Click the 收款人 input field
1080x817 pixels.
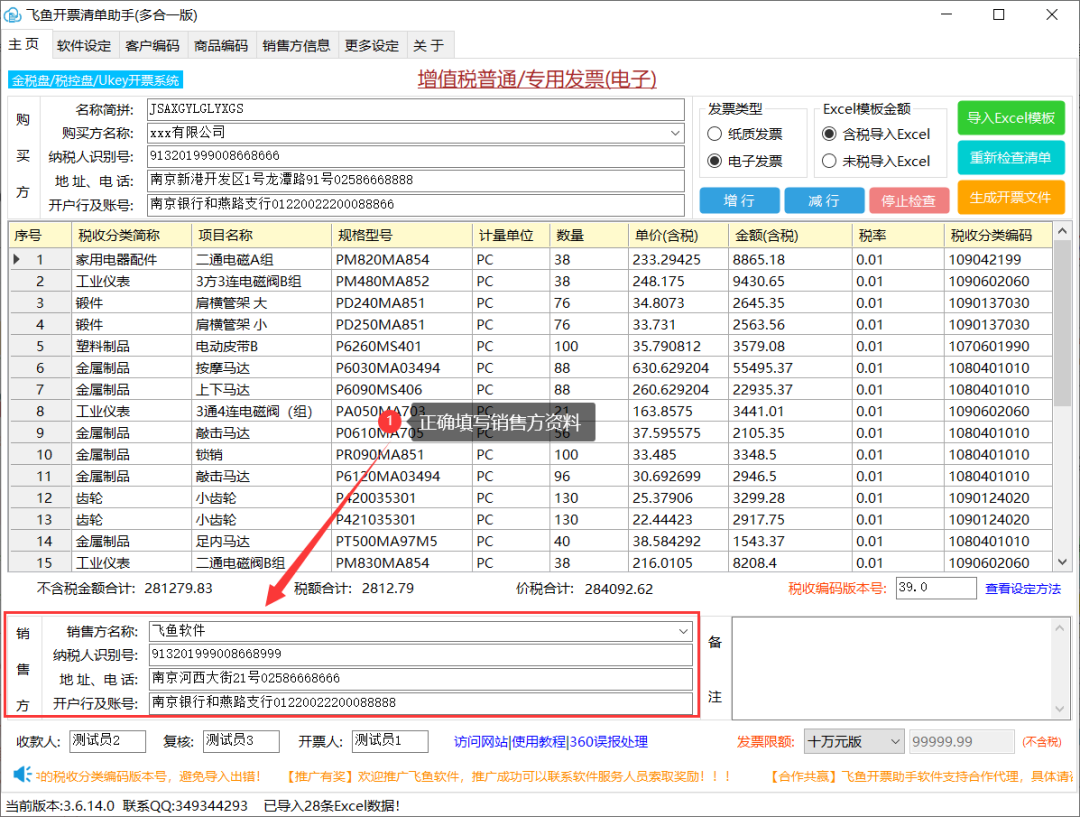(x=107, y=741)
